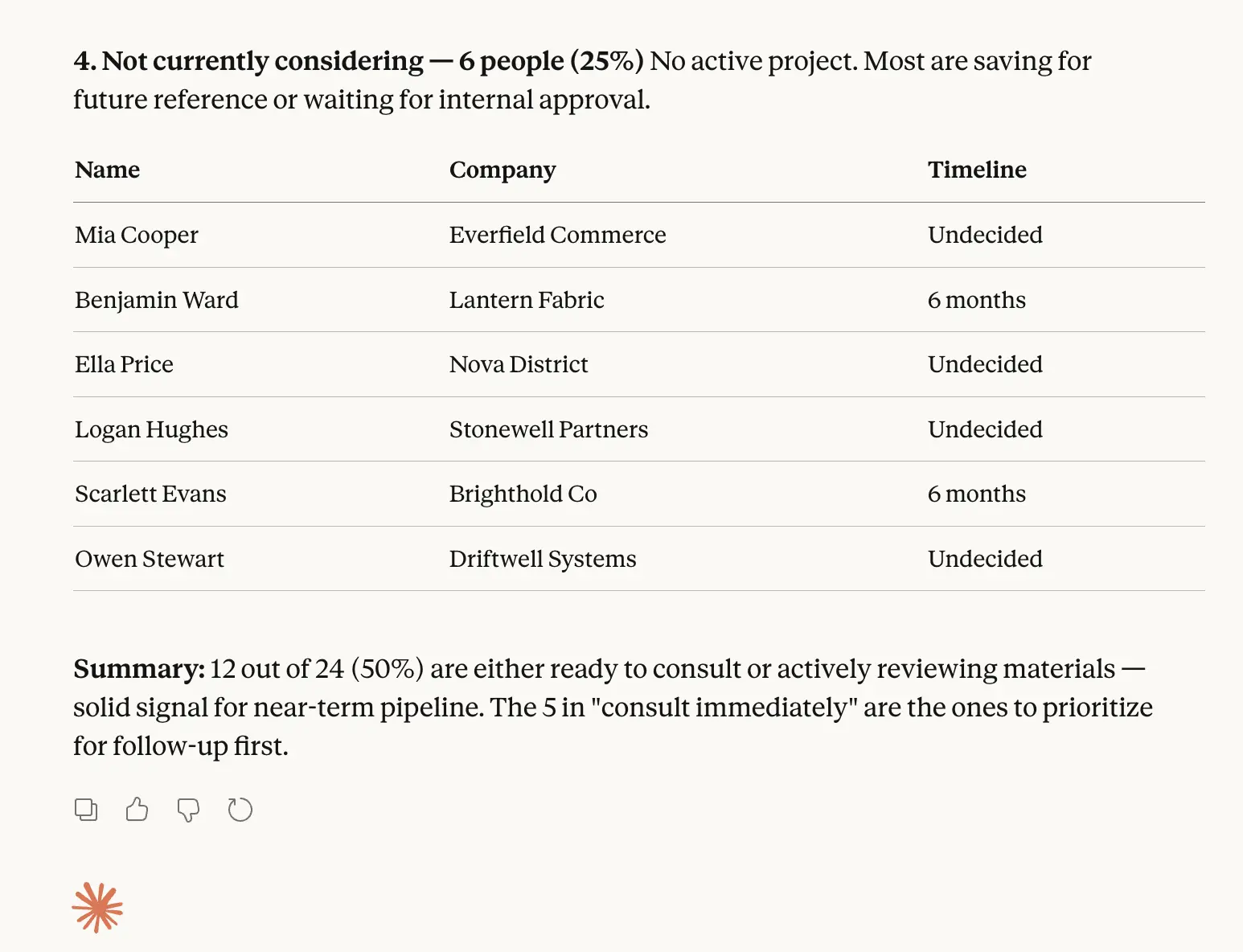Viewport: 1243px width, 952px height.
Task: Click the Timeline column header
Action: click(x=977, y=170)
